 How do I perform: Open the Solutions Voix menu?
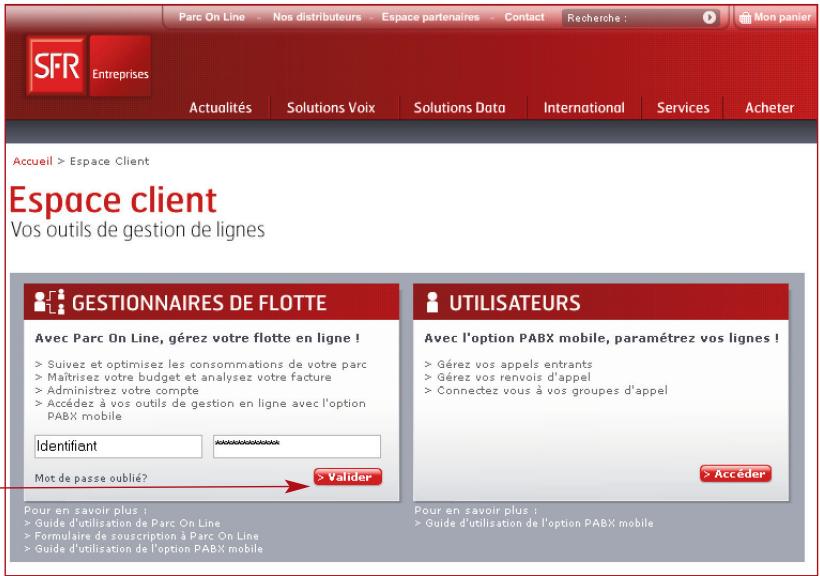pos(331,108)
